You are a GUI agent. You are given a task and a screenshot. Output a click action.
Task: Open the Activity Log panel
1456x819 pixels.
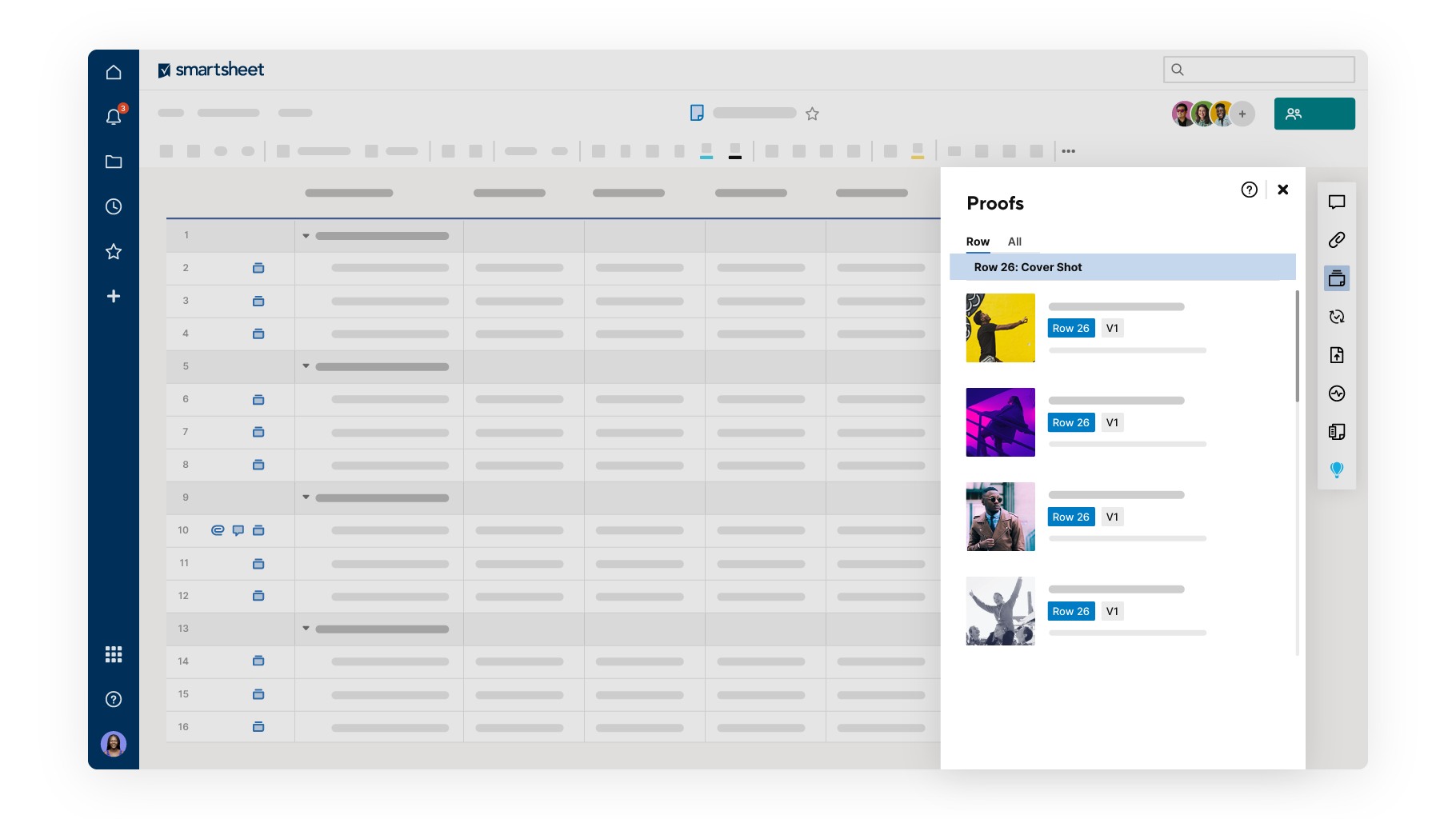(1337, 394)
